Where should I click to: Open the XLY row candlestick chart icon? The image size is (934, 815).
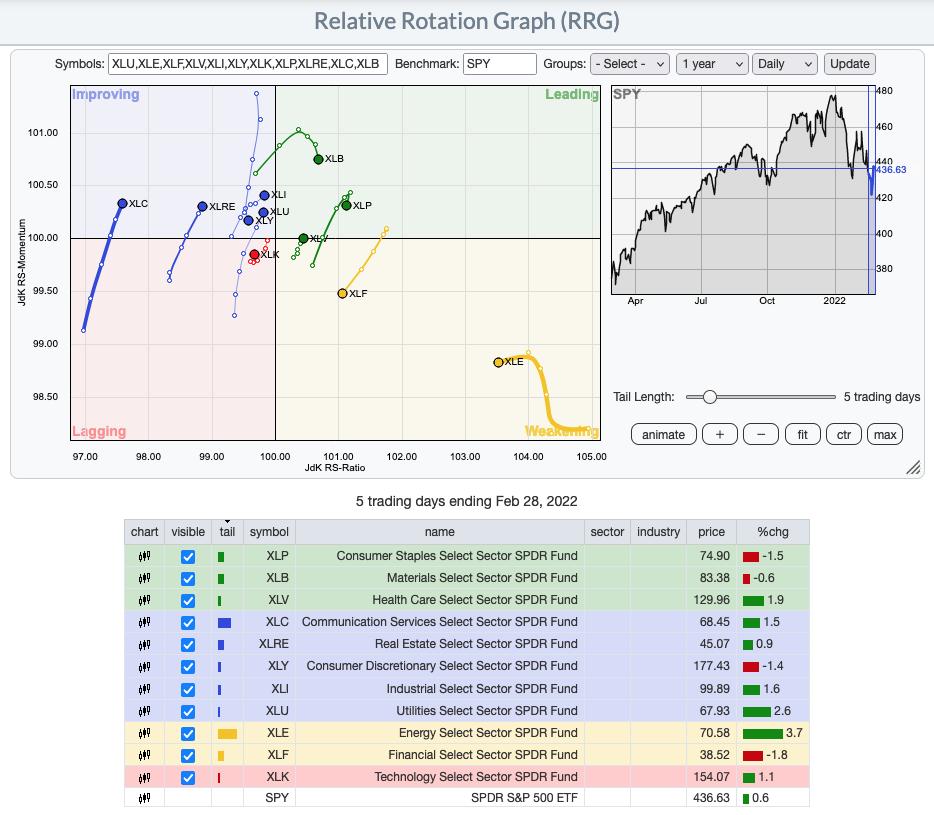pyautogui.click(x=144, y=667)
